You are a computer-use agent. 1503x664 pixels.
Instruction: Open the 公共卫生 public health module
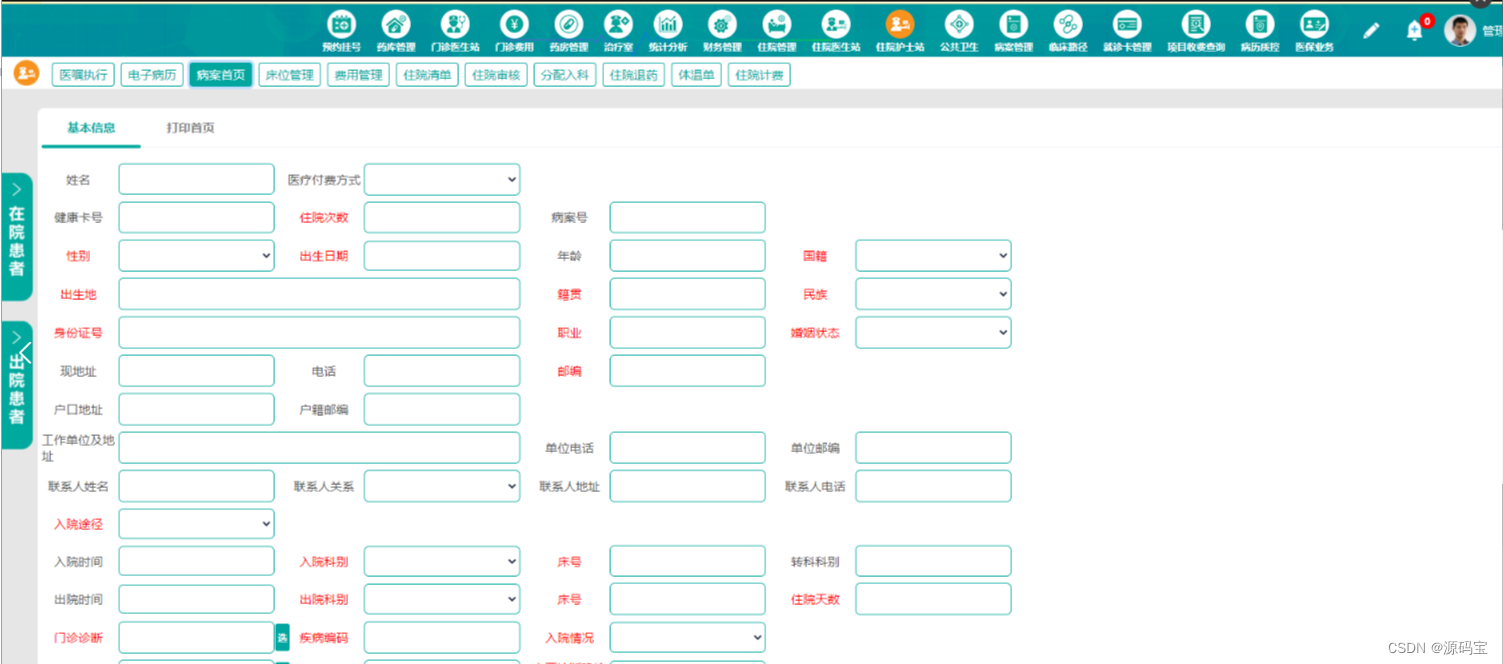pos(958,30)
